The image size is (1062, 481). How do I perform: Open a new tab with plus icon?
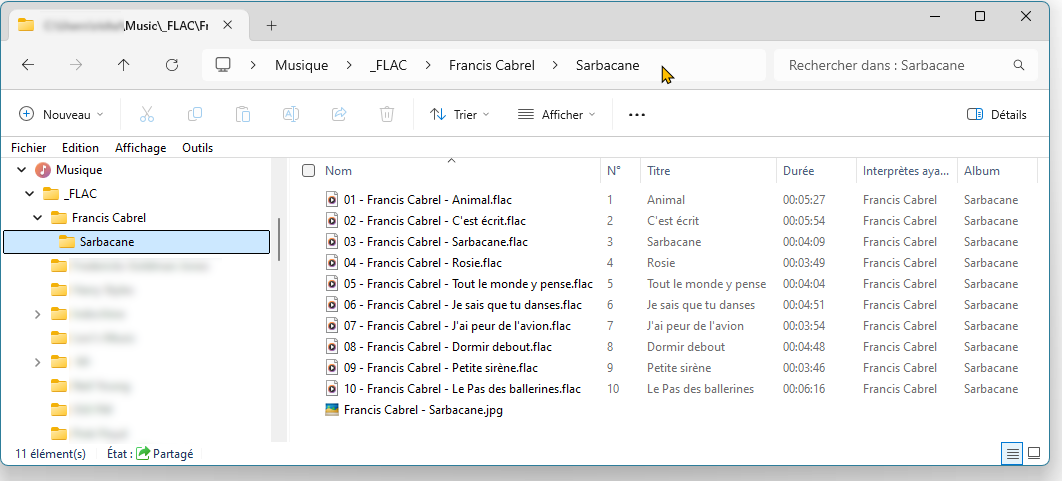coord(272,26)
